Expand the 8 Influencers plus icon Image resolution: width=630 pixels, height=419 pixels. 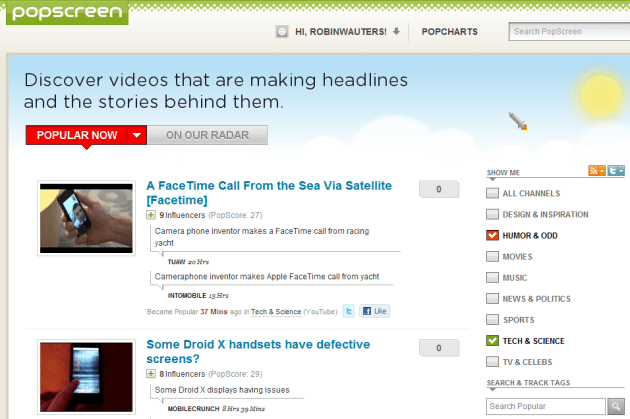pos(151,374)
